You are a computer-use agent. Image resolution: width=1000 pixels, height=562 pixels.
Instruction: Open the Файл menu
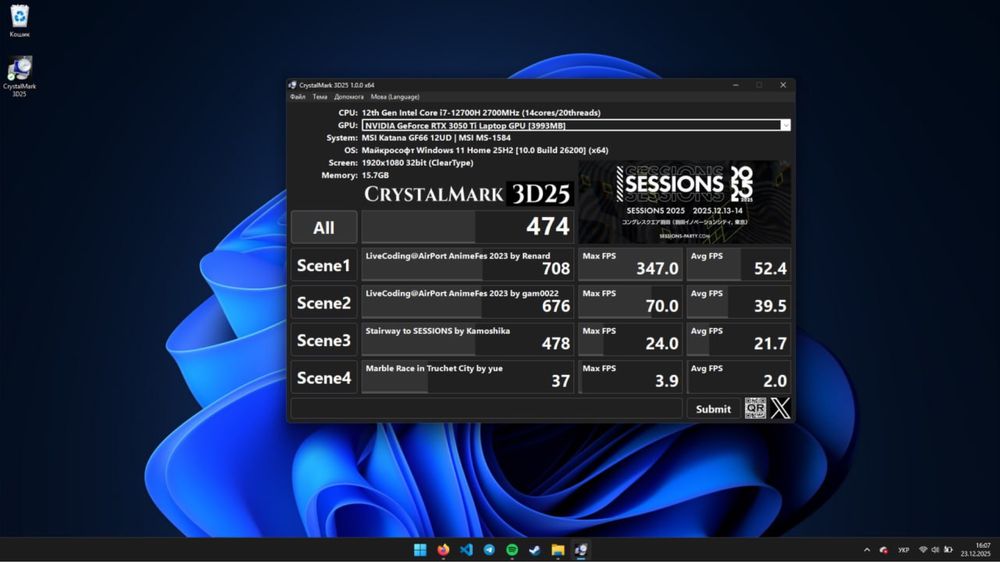(x=297, y=97)
